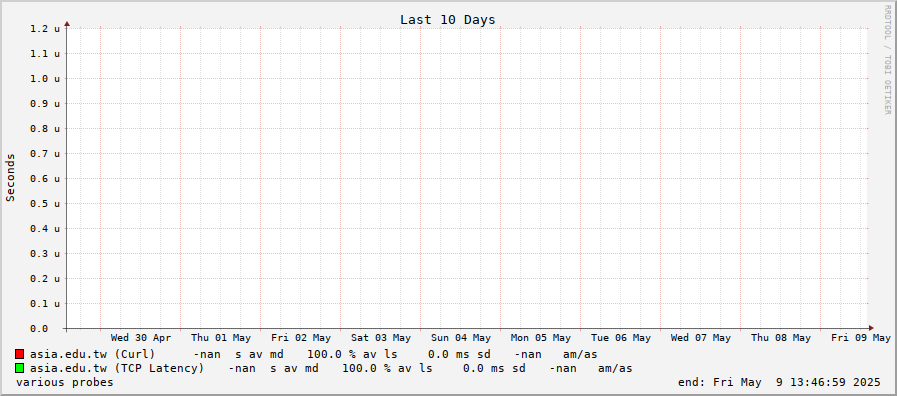Click the Thu 08 May axis label
The image size is (897, 396).
(781, 338)
